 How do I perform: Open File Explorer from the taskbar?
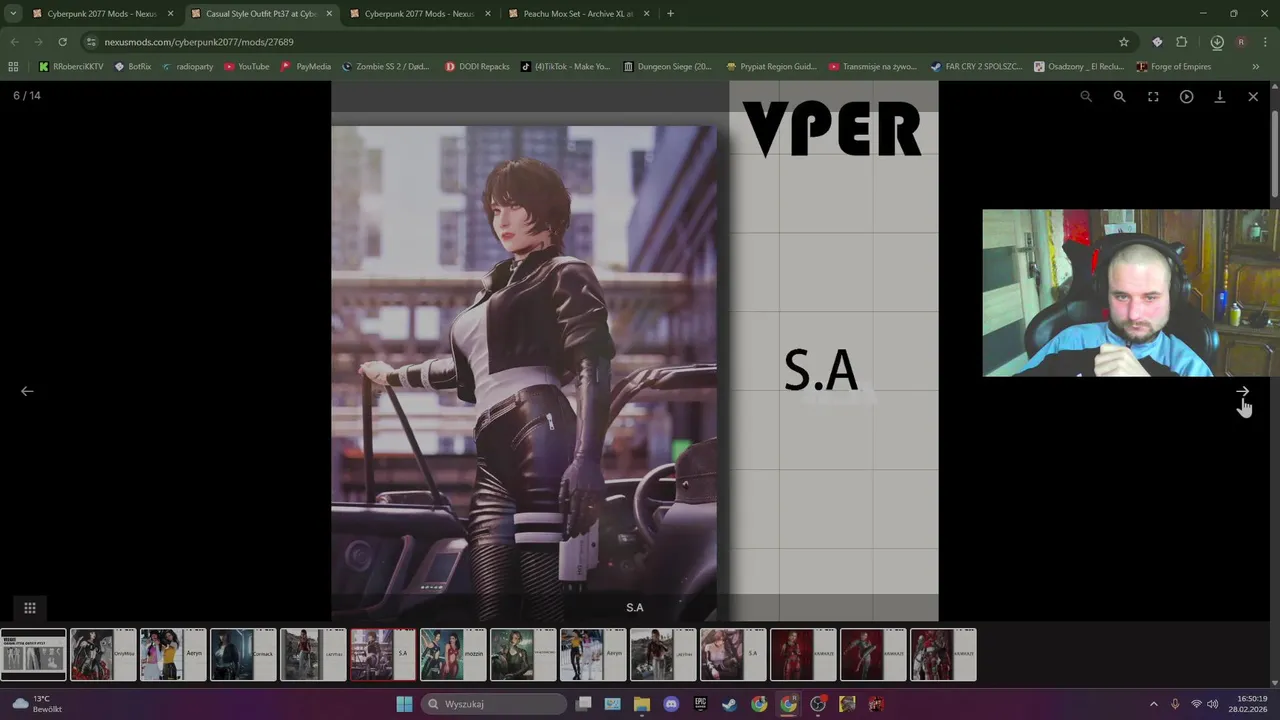tap(642, 704)
